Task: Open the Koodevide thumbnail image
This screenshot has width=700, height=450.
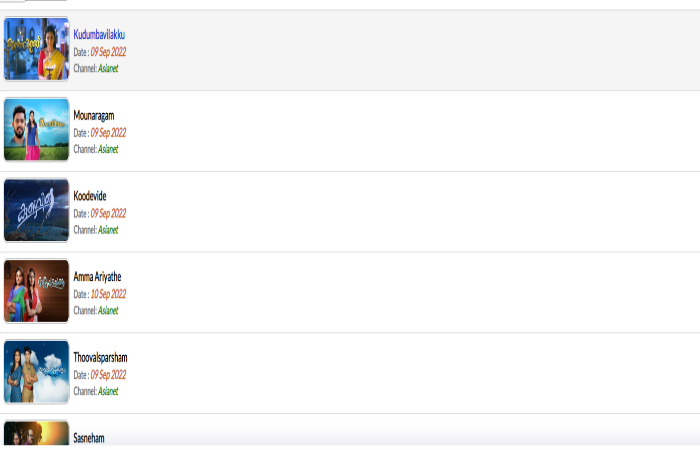Action: point(36,210)
